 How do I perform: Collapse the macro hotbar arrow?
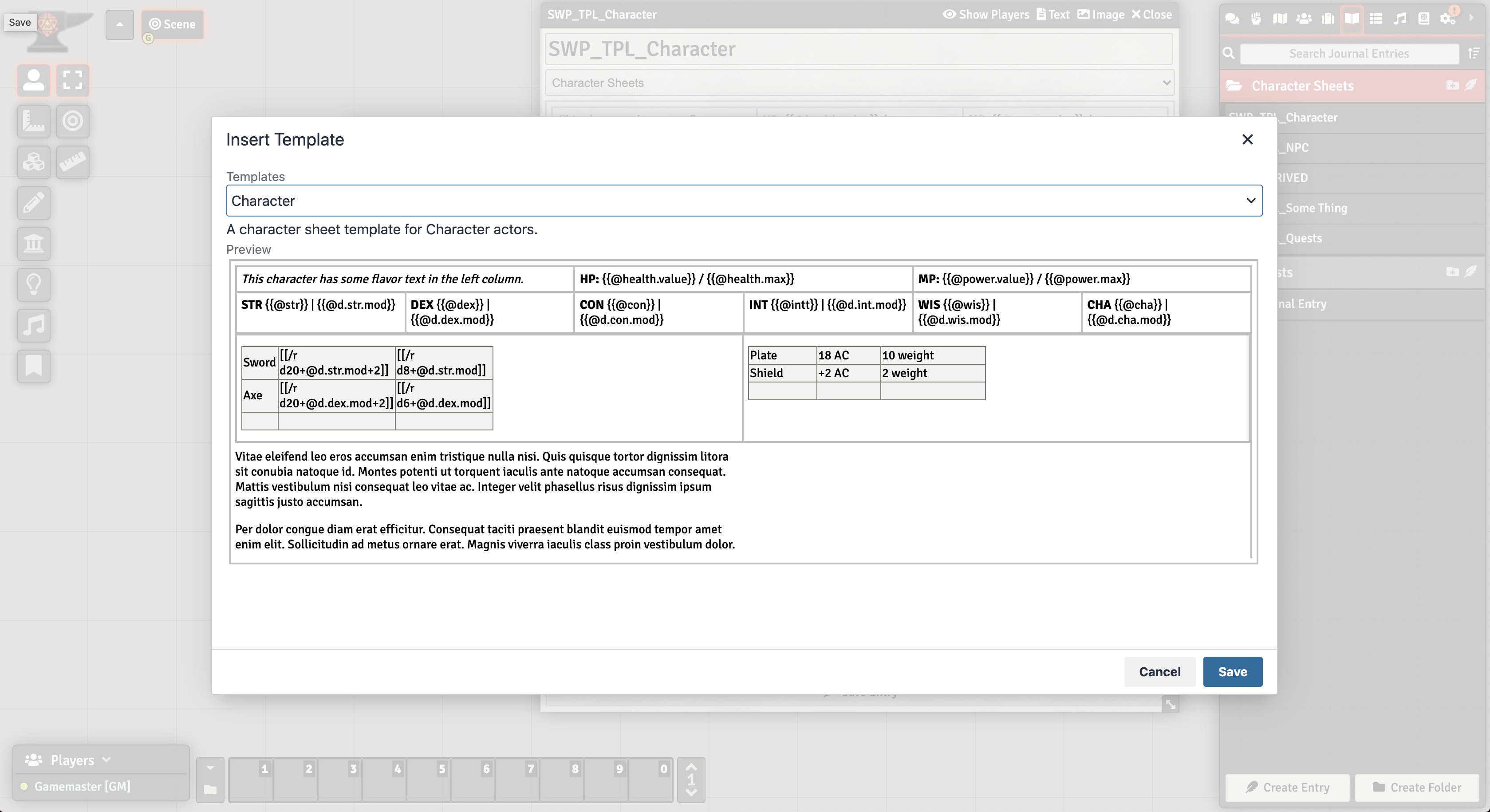[x=210, y=768]
